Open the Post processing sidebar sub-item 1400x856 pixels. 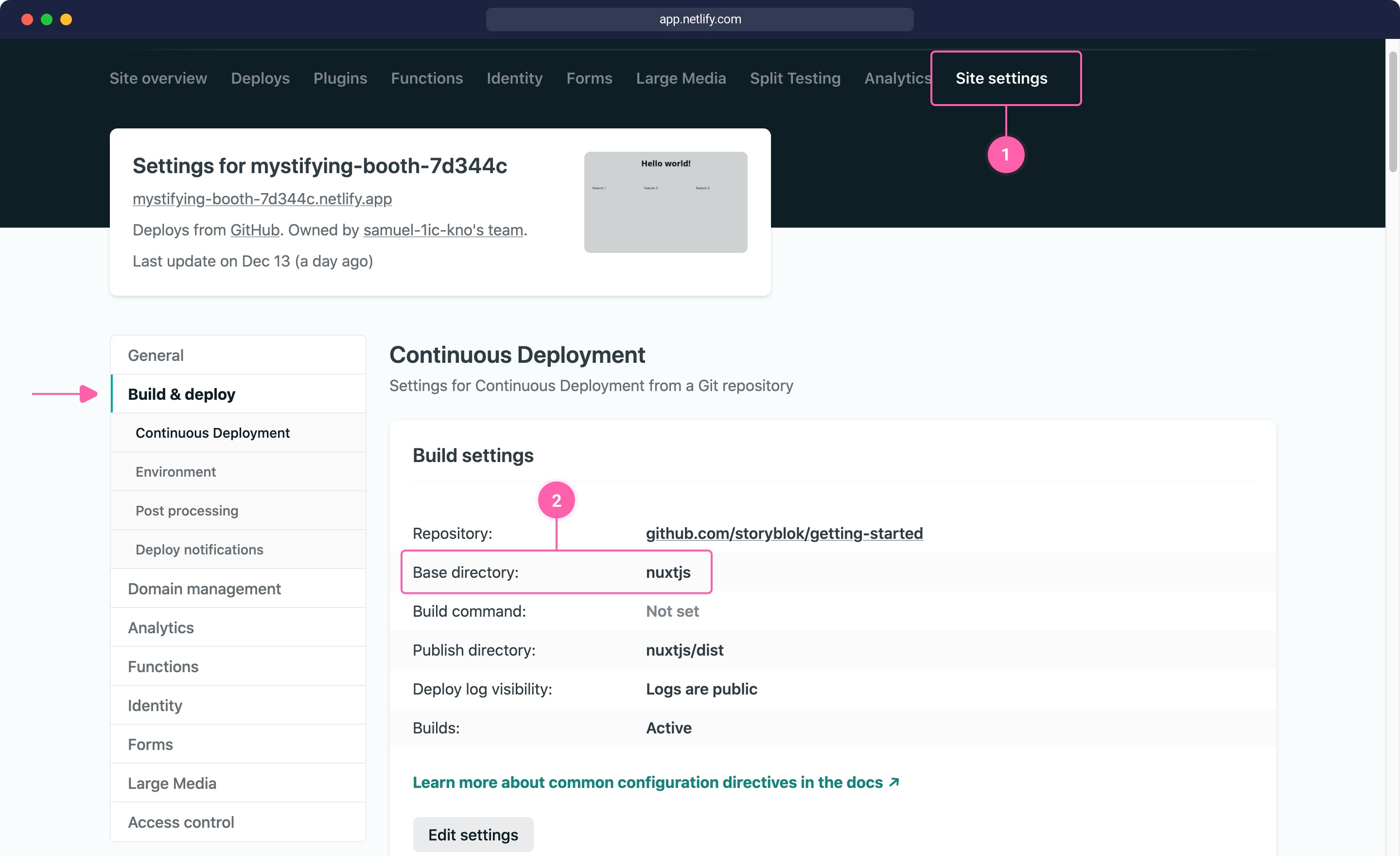pos(238,510)
